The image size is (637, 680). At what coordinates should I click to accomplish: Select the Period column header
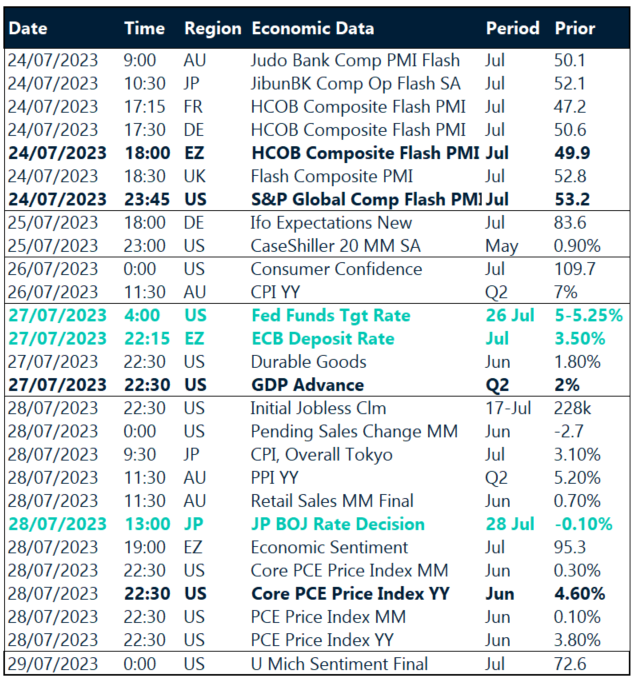[512, 28]
